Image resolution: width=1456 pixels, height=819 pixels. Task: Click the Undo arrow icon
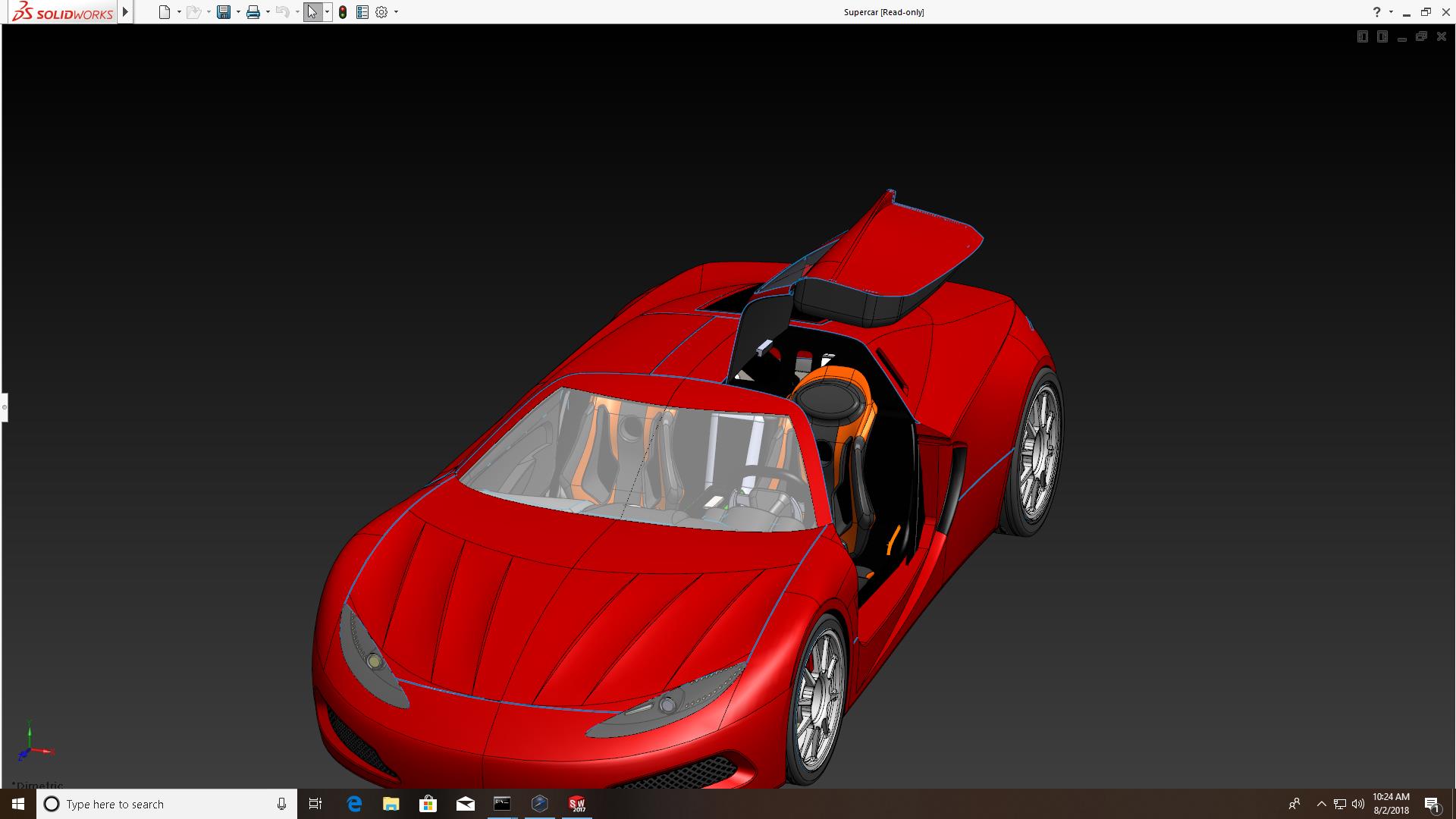tap(282, 12)
